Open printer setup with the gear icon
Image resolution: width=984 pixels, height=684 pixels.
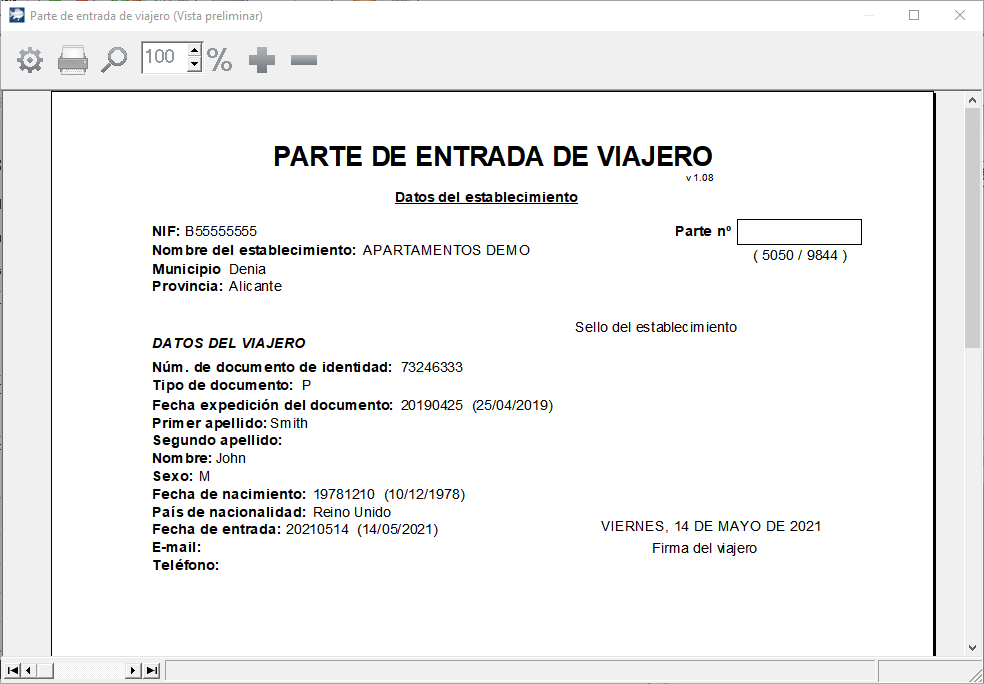(x=29, y=60)
